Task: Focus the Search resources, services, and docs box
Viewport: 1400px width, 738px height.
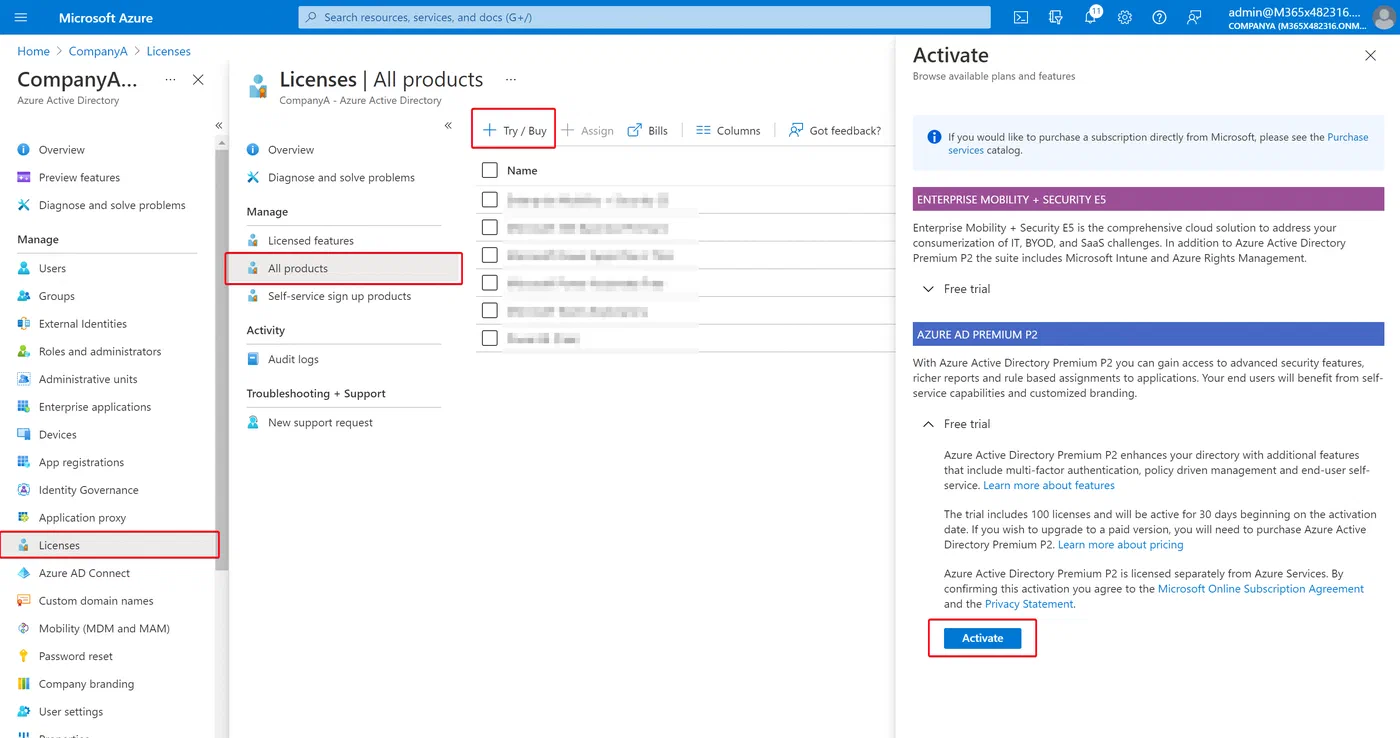Action: click(x=644, y=17)
